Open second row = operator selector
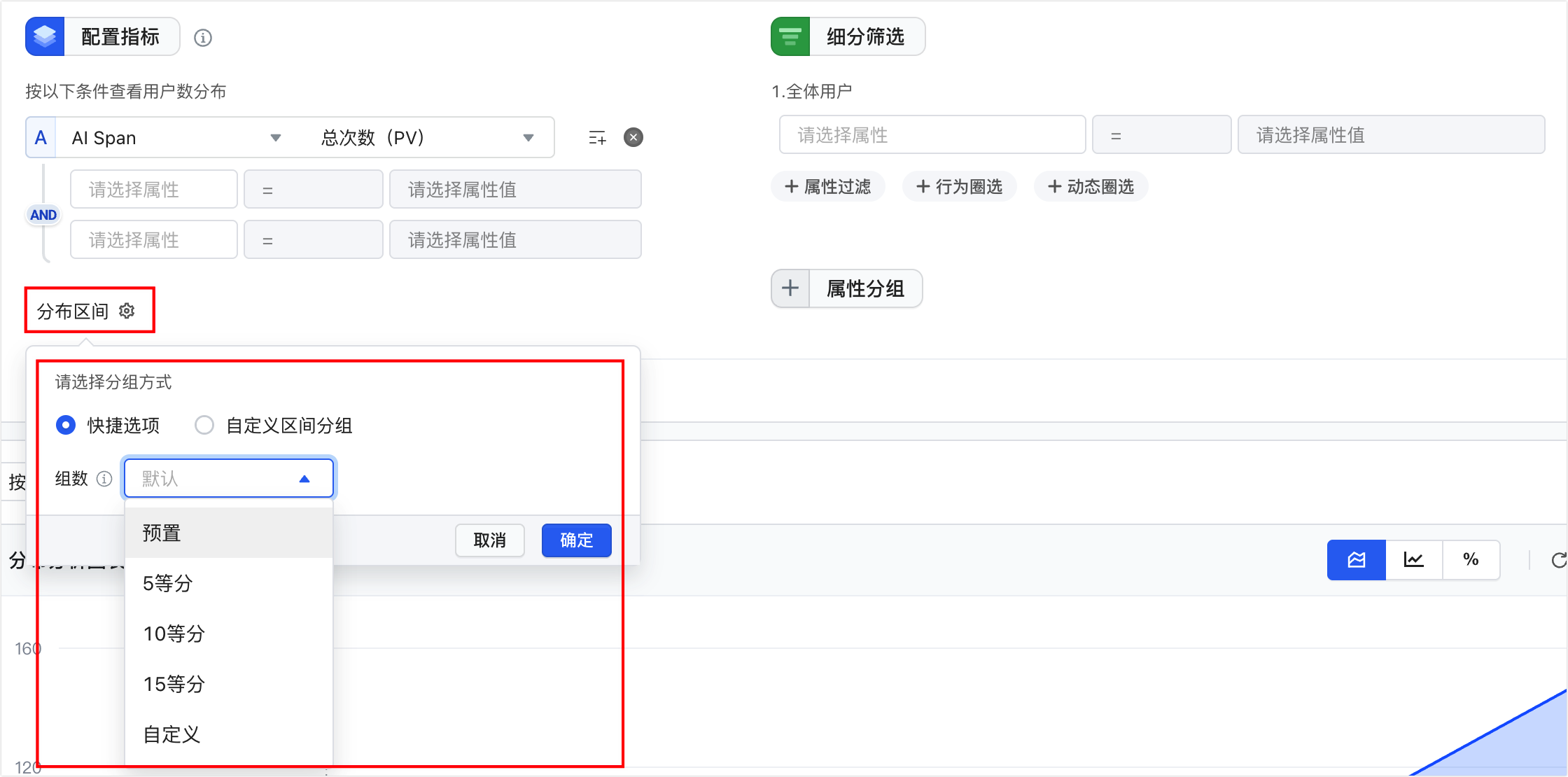Screen dimensions: 1568x777 (x=314, y=239)
